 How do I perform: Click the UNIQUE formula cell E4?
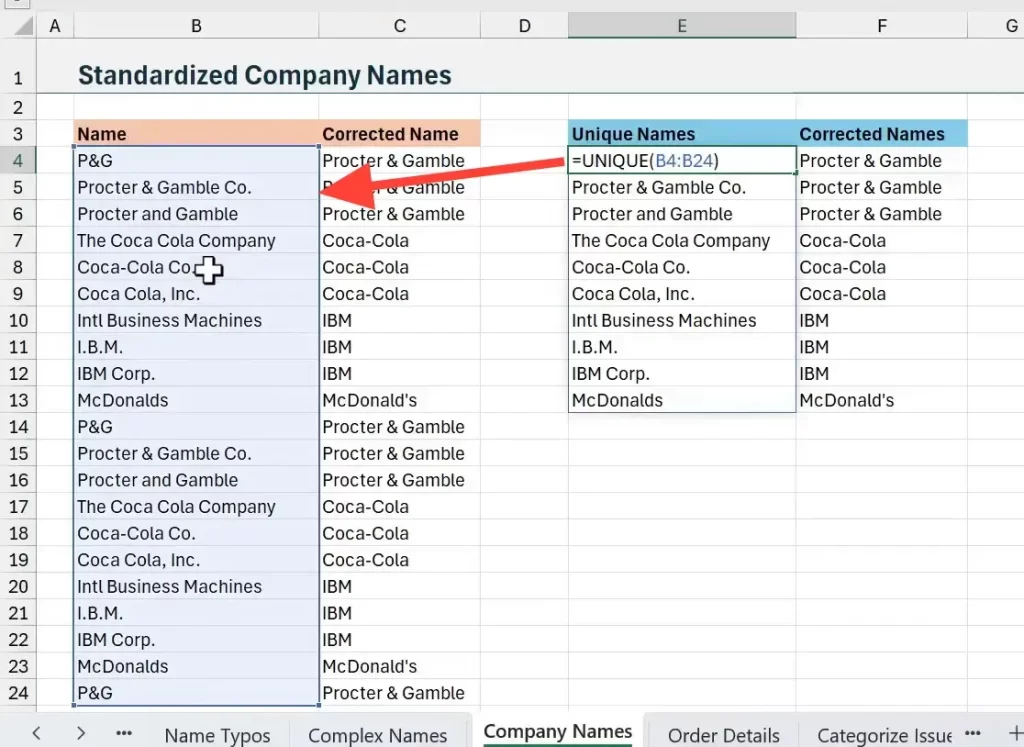click(x=681, y=161)
